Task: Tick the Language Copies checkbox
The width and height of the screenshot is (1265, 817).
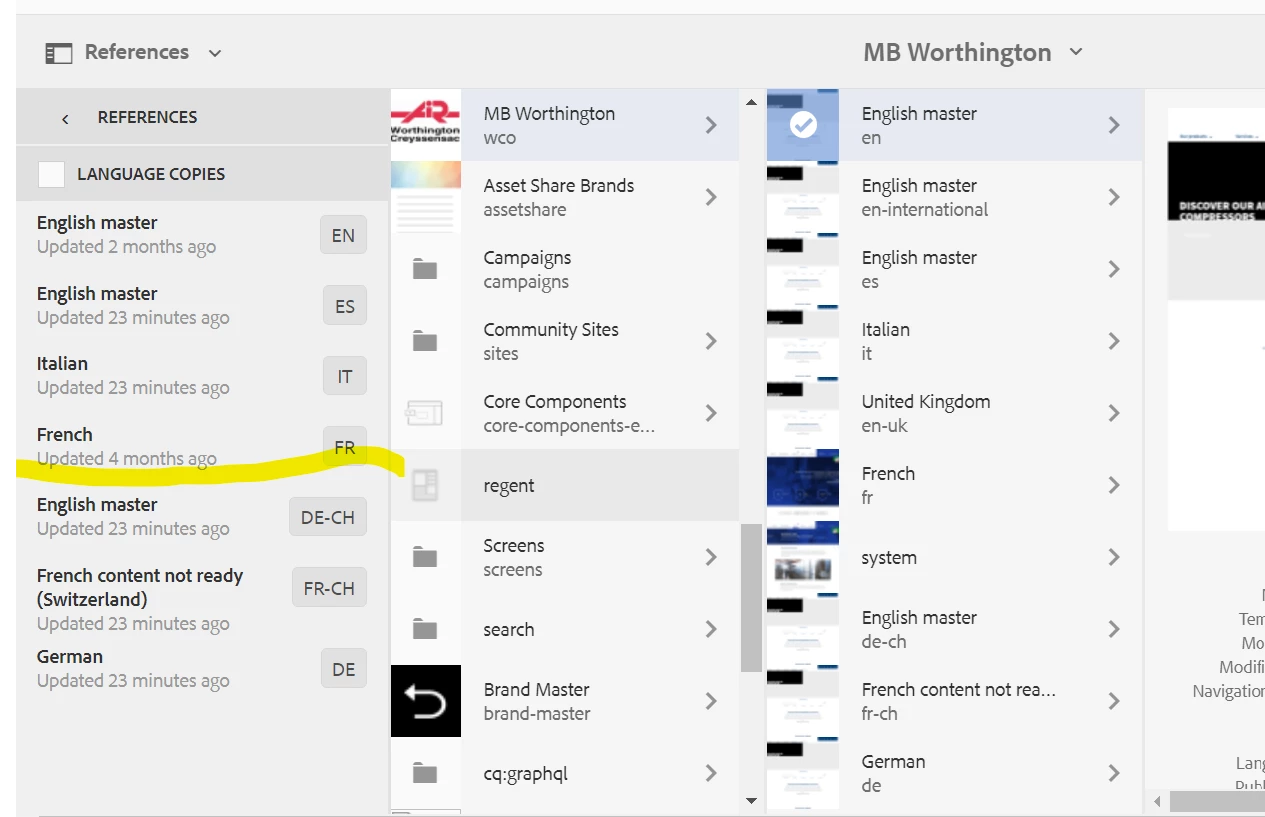Action: coord(52,174)
